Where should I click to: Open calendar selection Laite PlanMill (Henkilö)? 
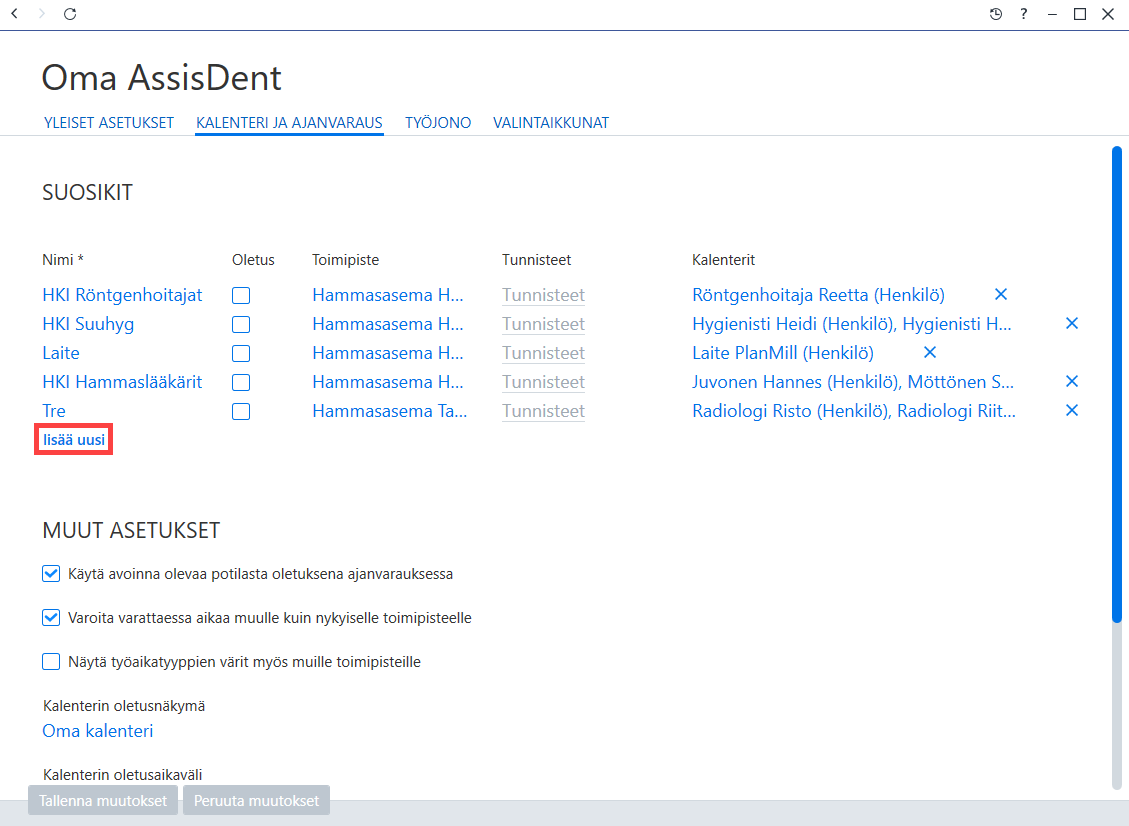783,353
